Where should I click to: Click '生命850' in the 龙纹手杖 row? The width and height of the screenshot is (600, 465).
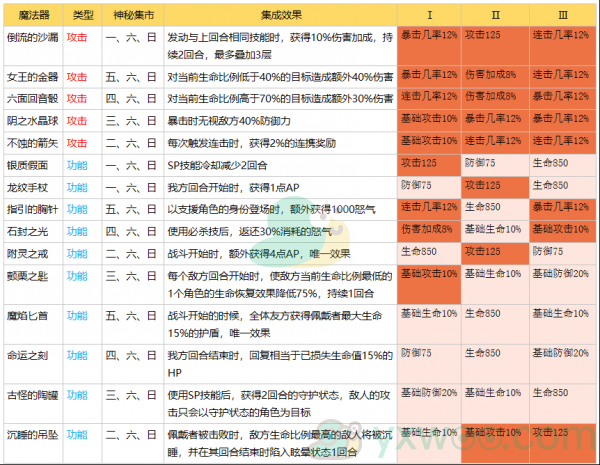pos(550,185)
